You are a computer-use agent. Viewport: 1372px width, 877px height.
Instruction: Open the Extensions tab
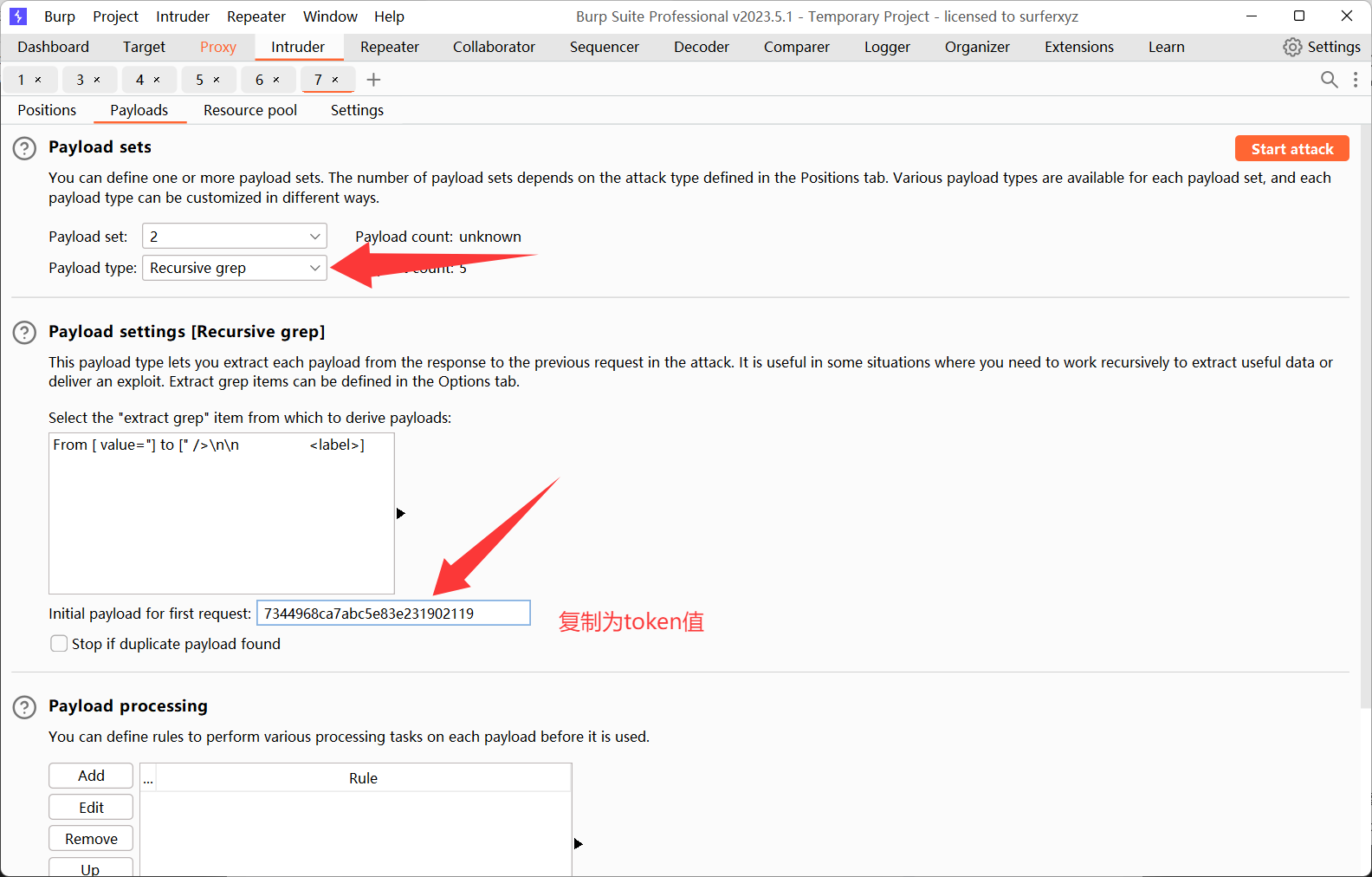[1079, 47]
